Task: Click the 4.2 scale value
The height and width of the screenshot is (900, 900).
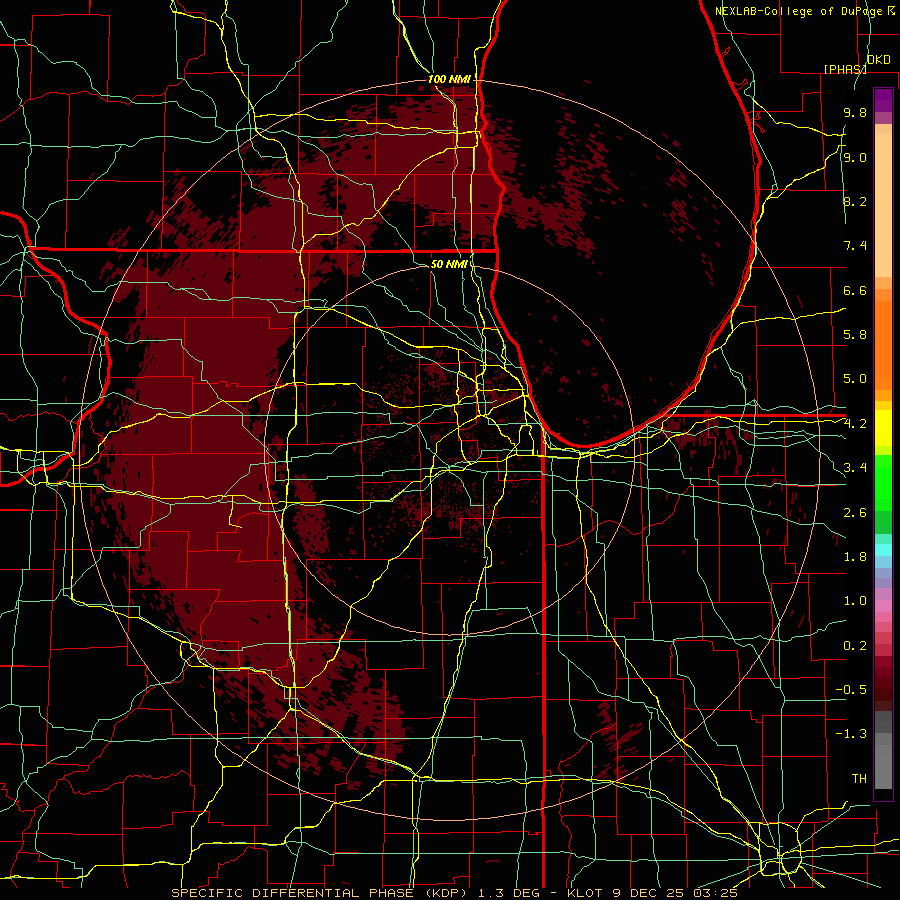Action: pos(855,424)
